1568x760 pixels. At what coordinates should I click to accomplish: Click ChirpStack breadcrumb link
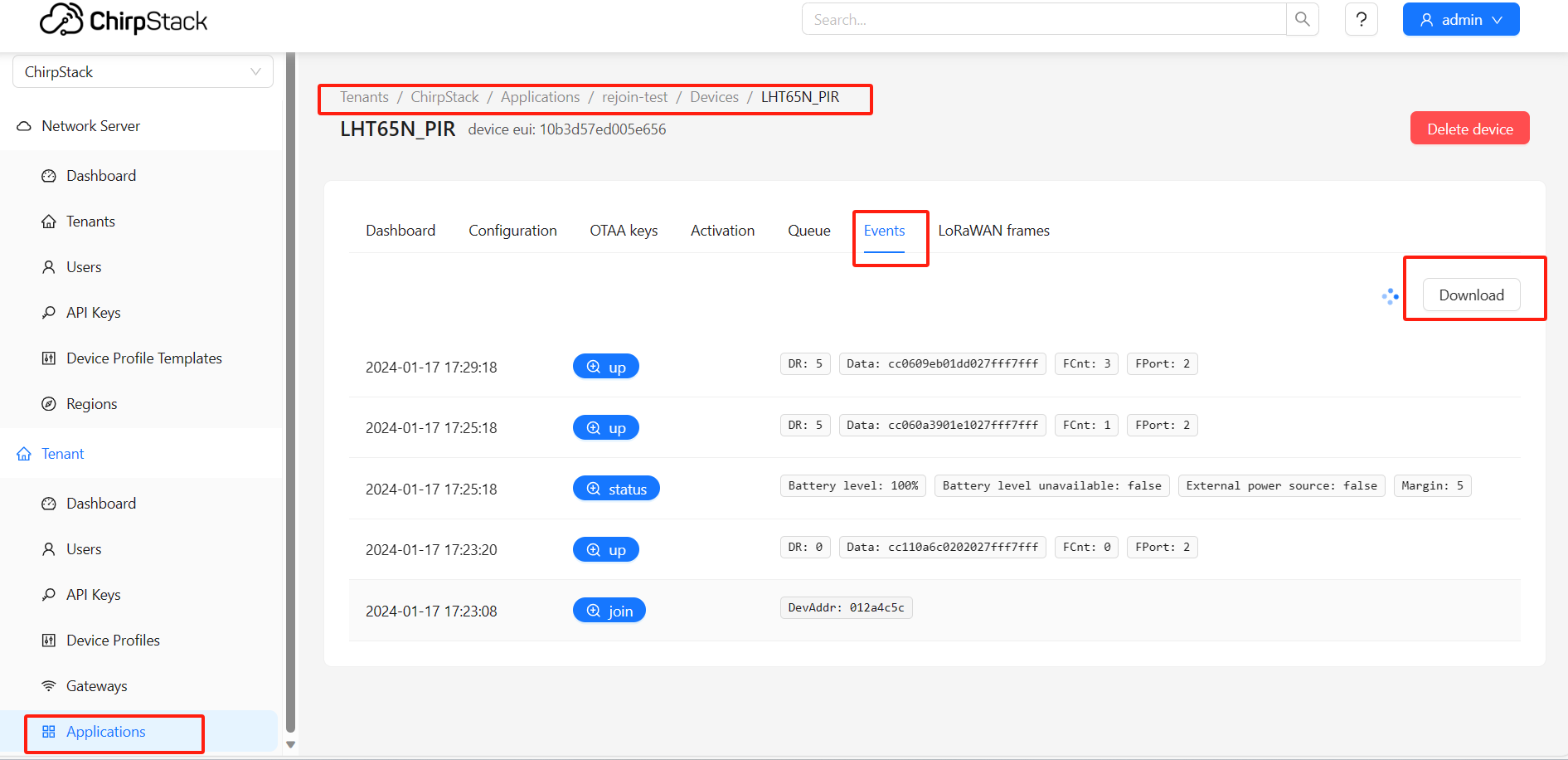[x=444, y=97]
